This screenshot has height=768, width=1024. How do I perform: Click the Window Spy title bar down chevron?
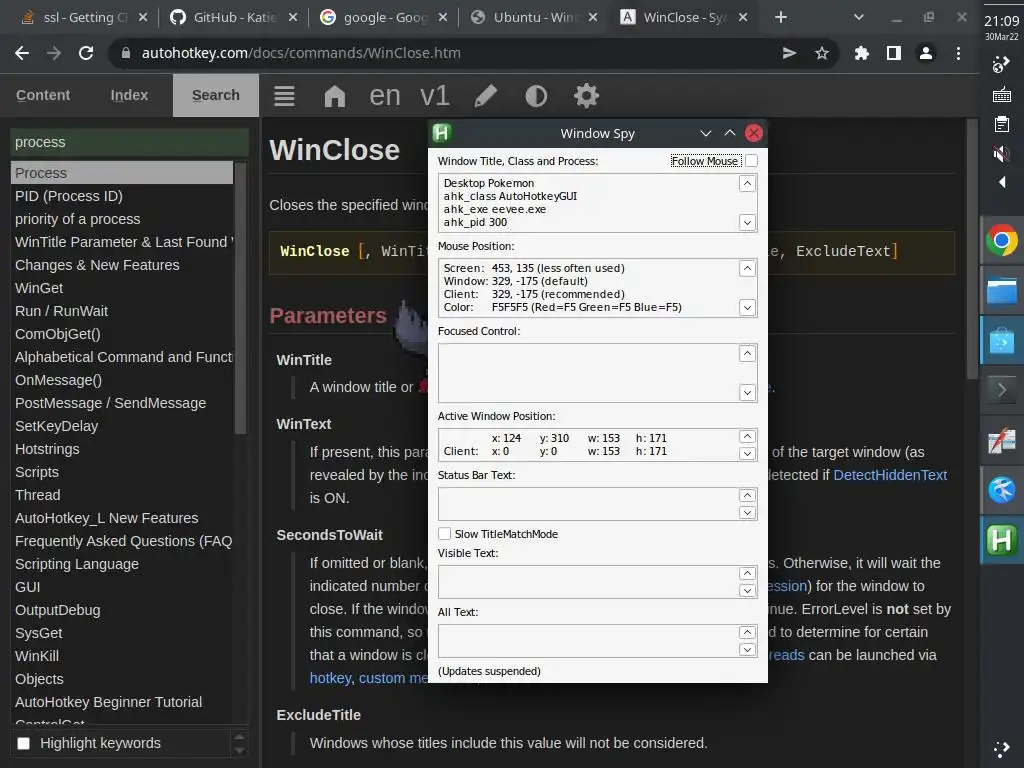click(x=705, y=133)
